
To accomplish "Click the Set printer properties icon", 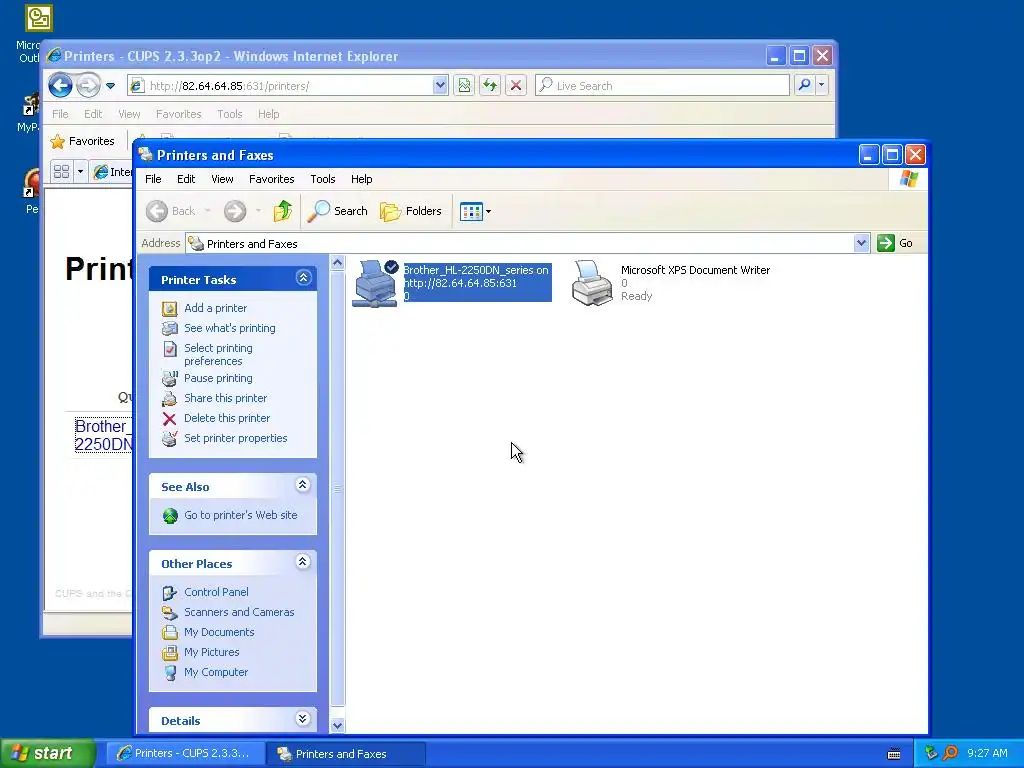I will [x=170, y=438].
